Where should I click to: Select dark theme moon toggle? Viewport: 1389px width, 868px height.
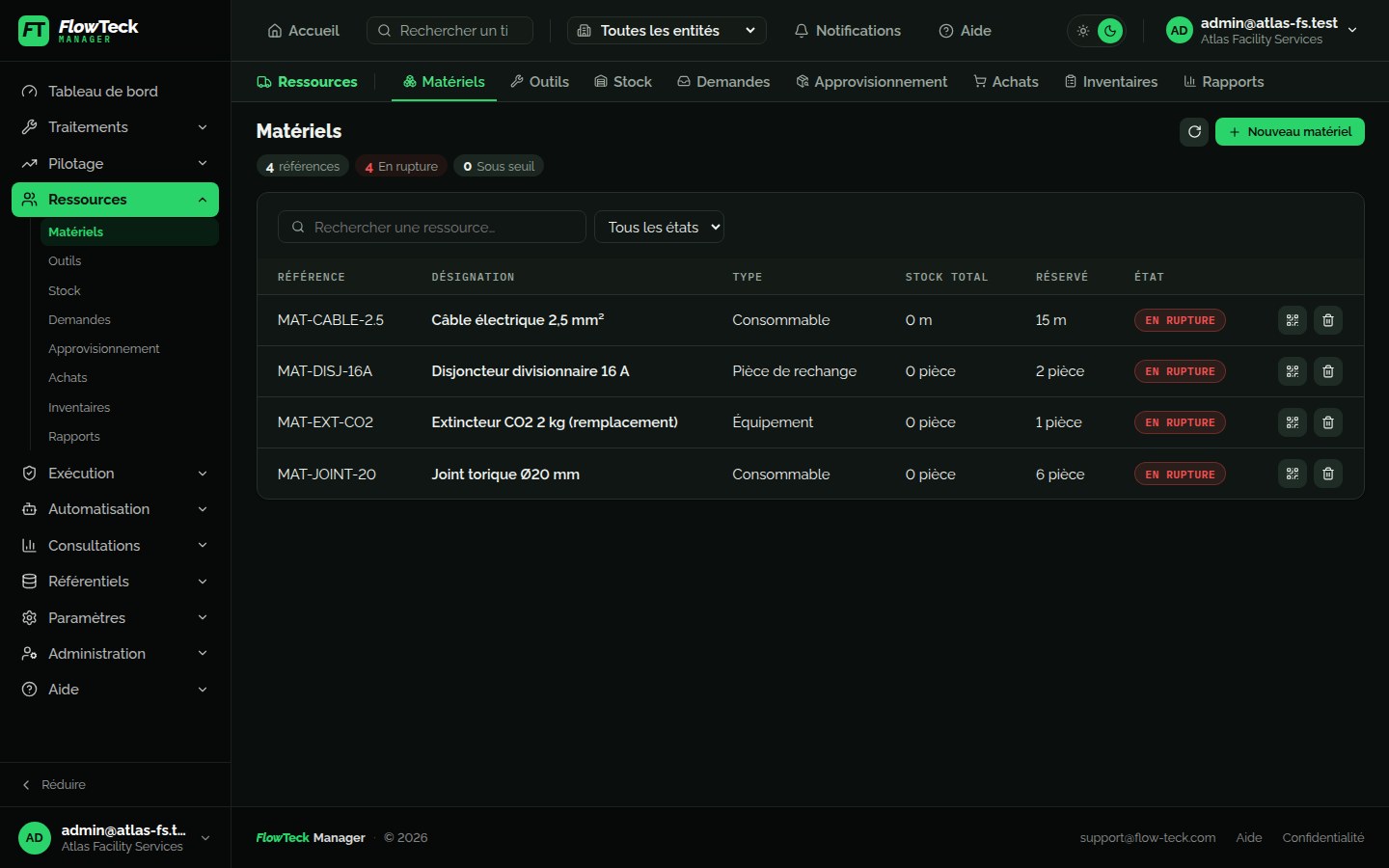tap(1110, 31)
